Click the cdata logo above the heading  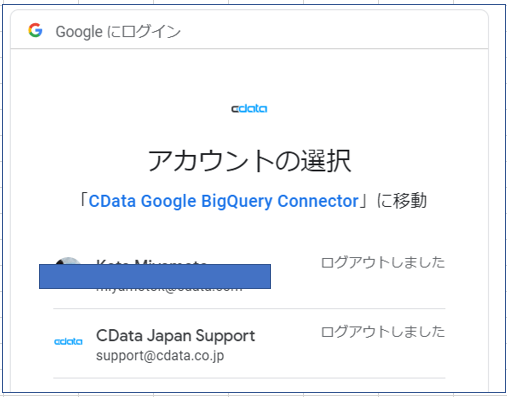(249, 109)
